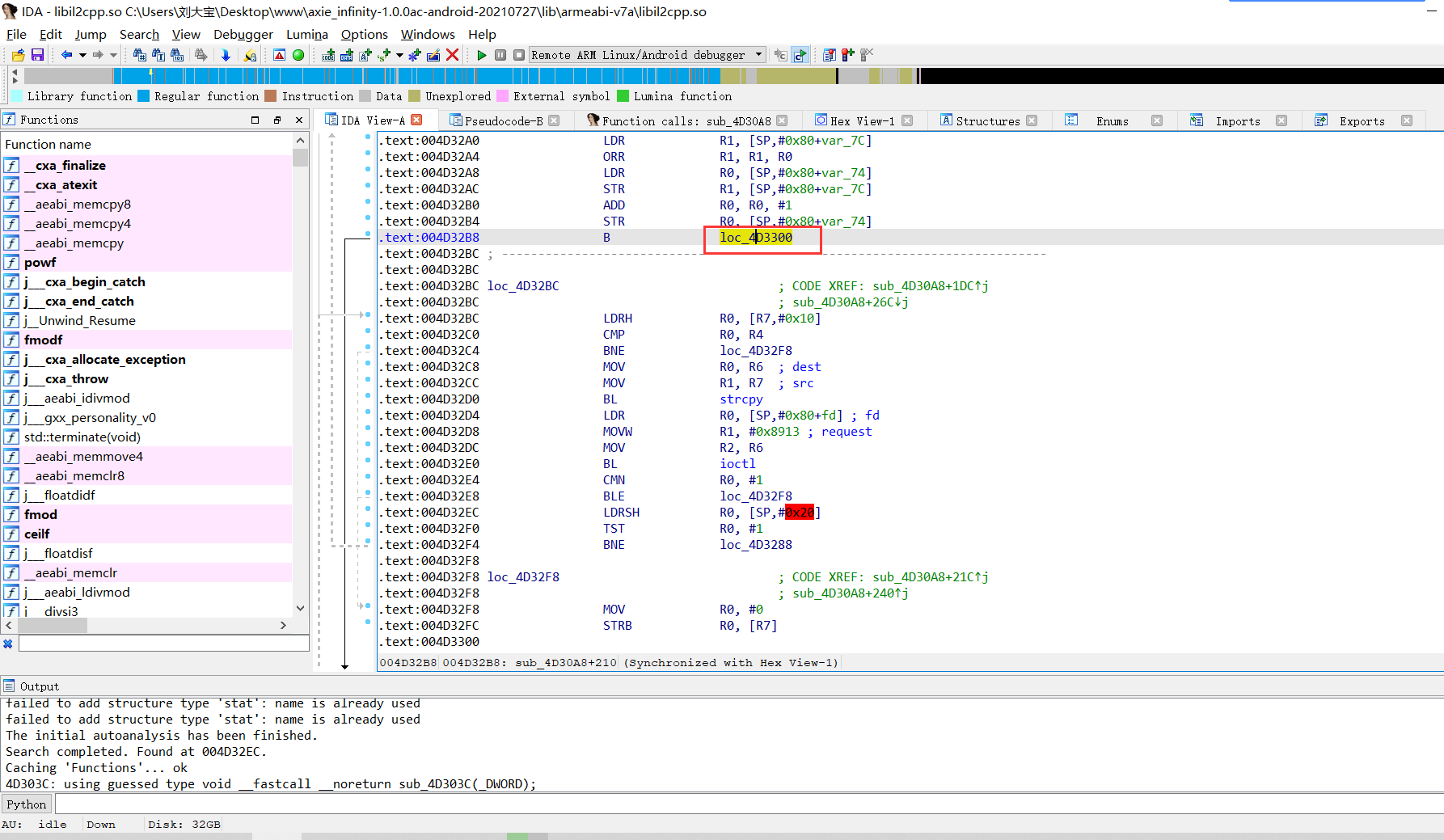Open a new database file
The height and width of the screenshot is (840, 1444).
tap(18, 54)
